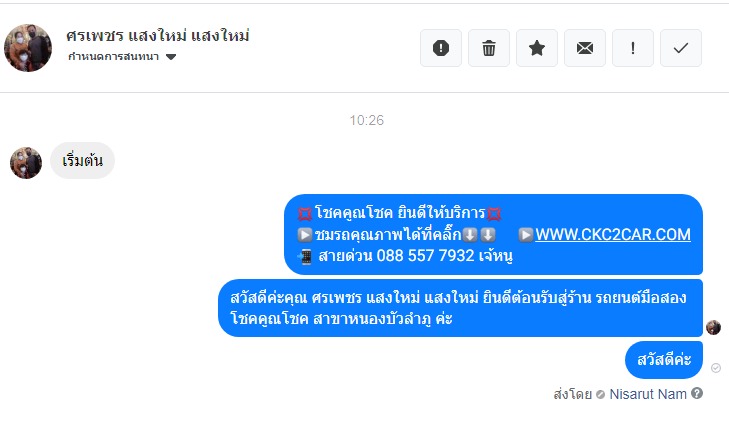The width and height of the screenshot is (729, 421).
Task: Delete the conversation using trash icon
Action: tap(489, 48)
